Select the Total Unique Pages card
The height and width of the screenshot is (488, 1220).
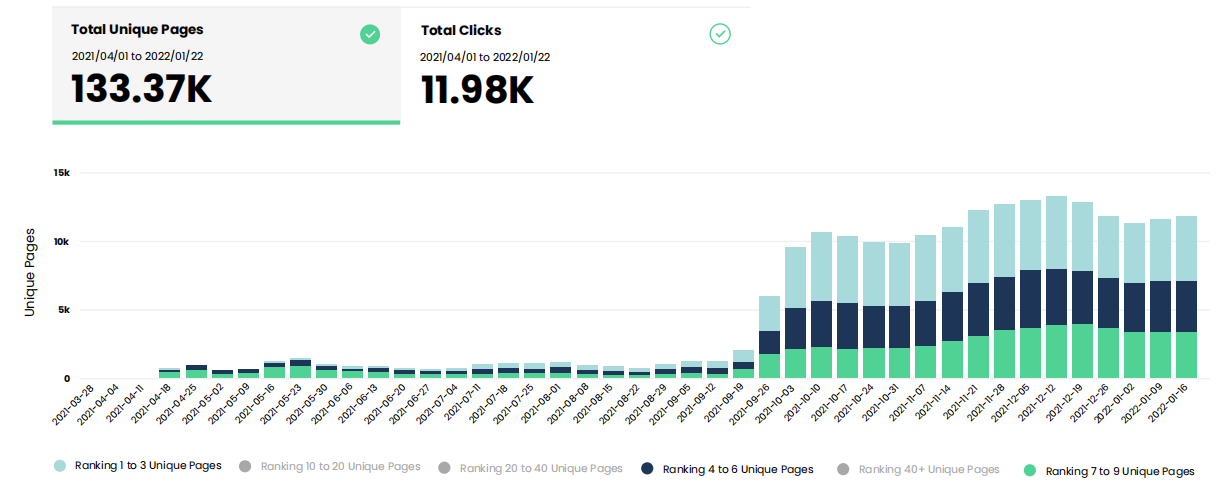[226, 66]
